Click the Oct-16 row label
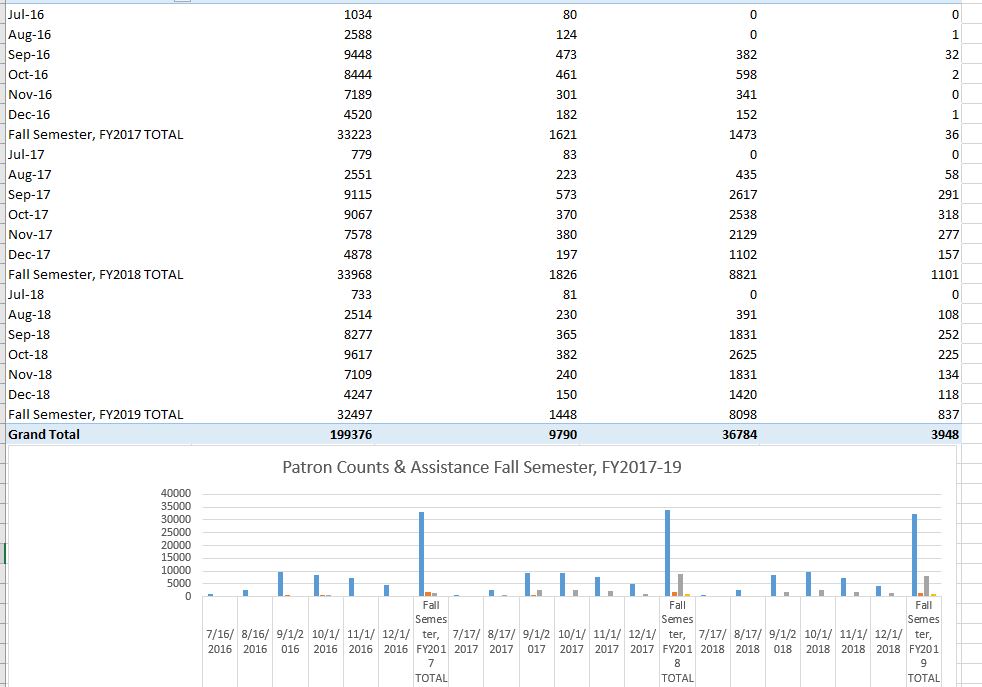Screen dimensions: 982x687 [28, 75]
